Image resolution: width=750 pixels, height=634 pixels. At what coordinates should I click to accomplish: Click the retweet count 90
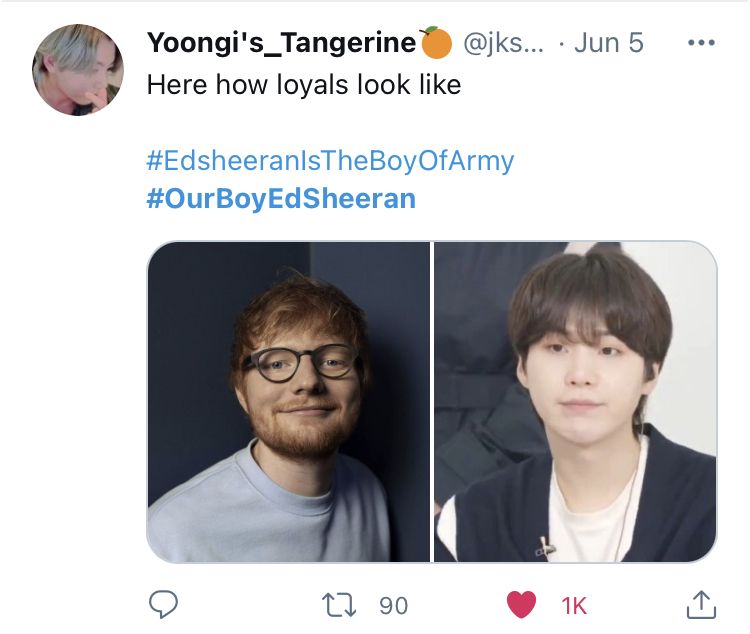click(x=393, y=606)
